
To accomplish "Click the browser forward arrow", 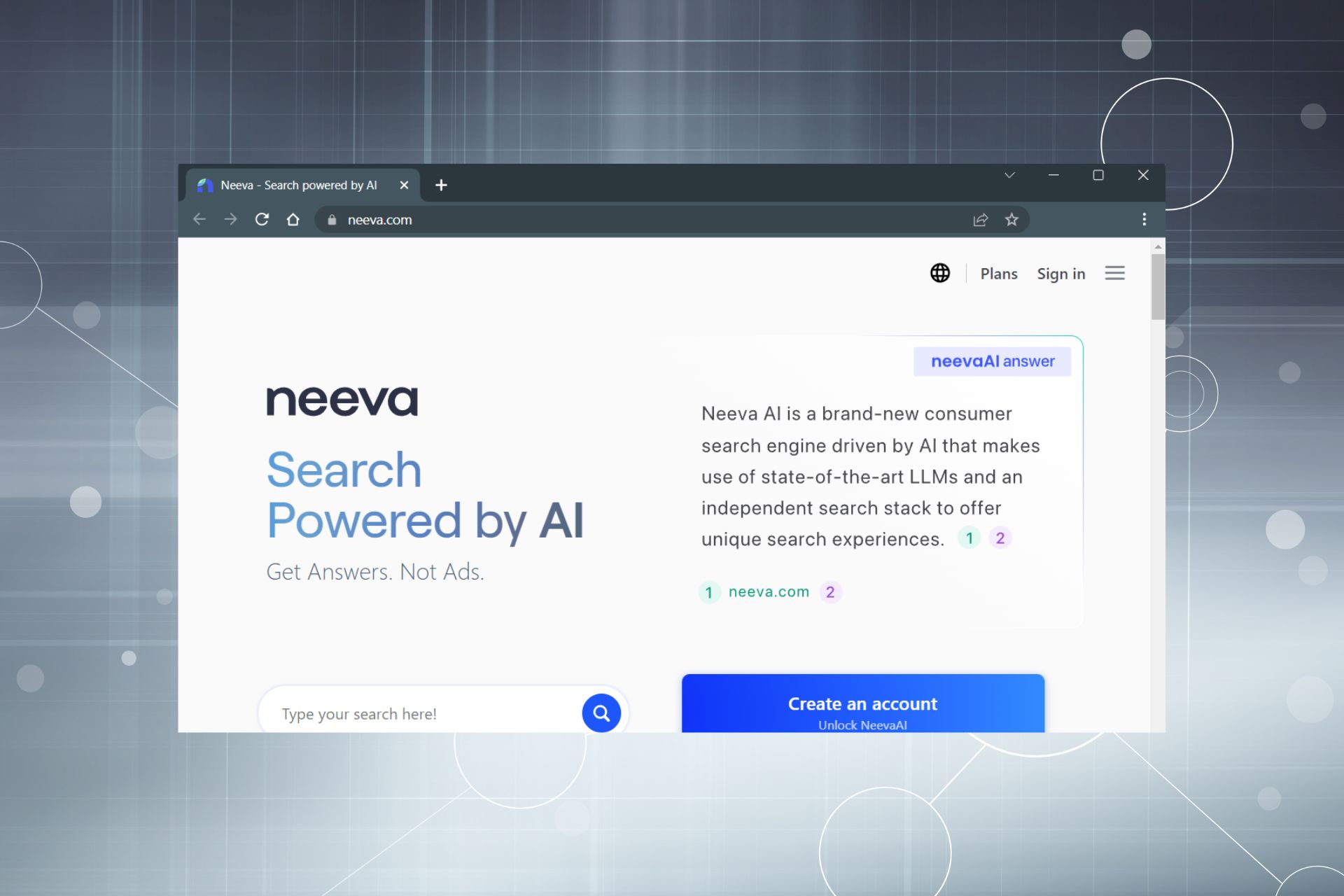I will click(x=230, y=219).
